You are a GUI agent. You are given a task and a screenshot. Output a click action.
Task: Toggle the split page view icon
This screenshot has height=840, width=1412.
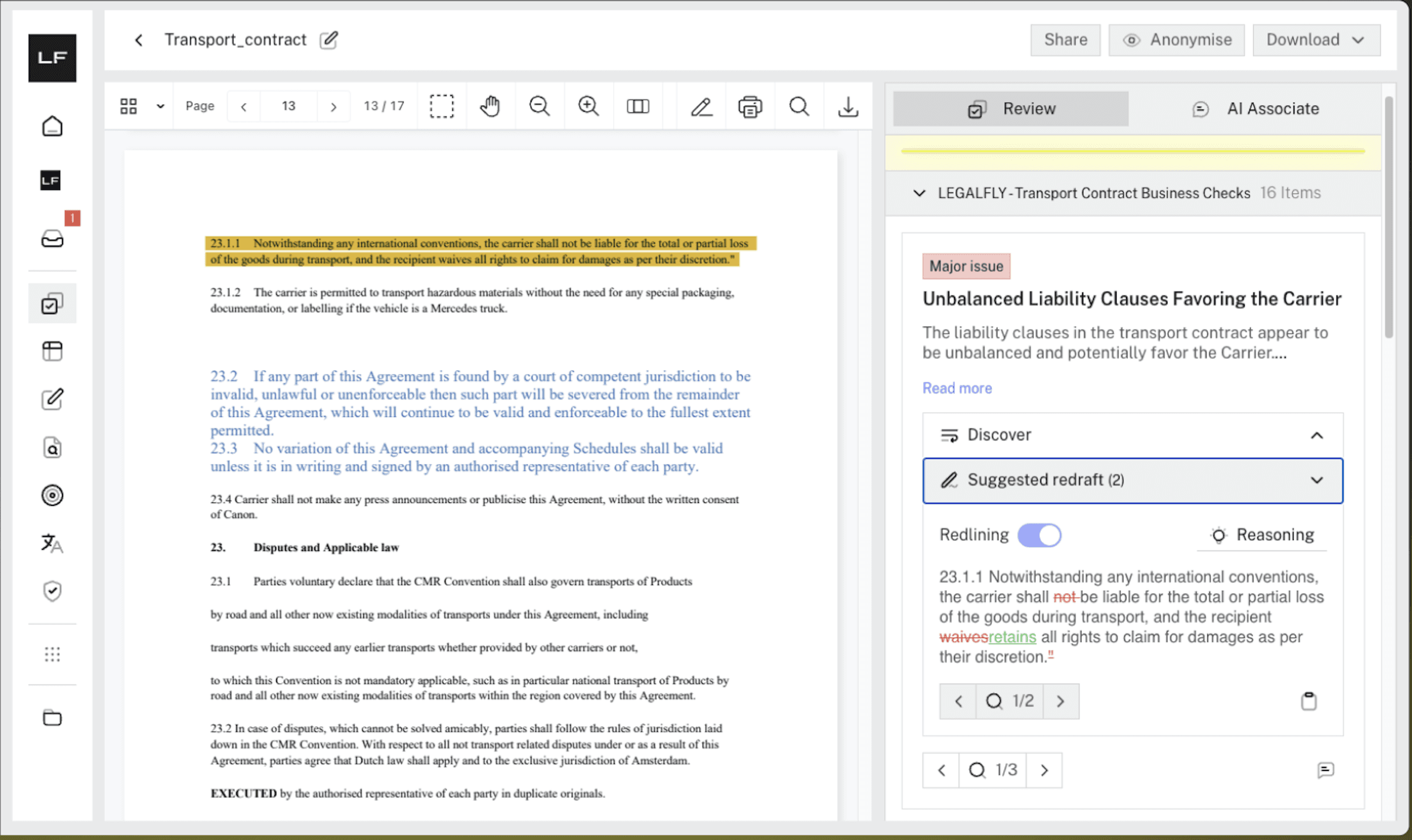coord(638,106)
